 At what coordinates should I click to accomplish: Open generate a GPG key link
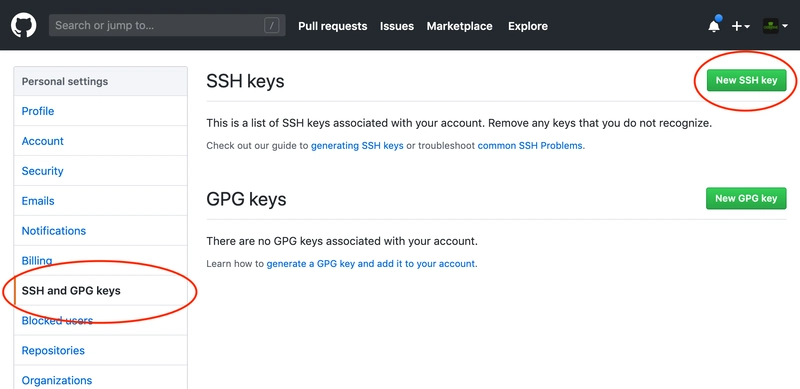[x=371, y=264]
